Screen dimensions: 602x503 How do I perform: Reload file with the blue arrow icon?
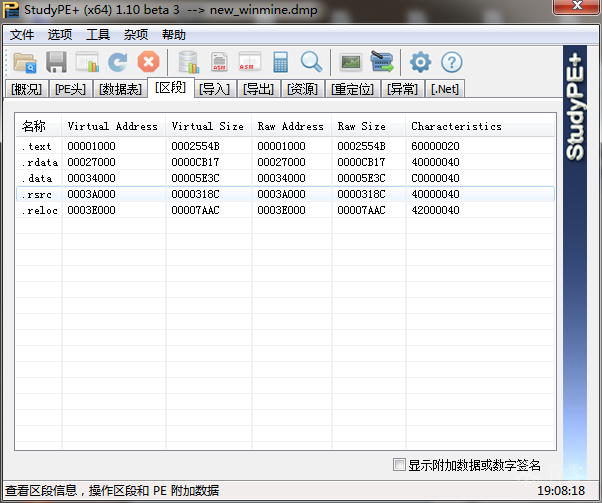(x=117, y=62)
